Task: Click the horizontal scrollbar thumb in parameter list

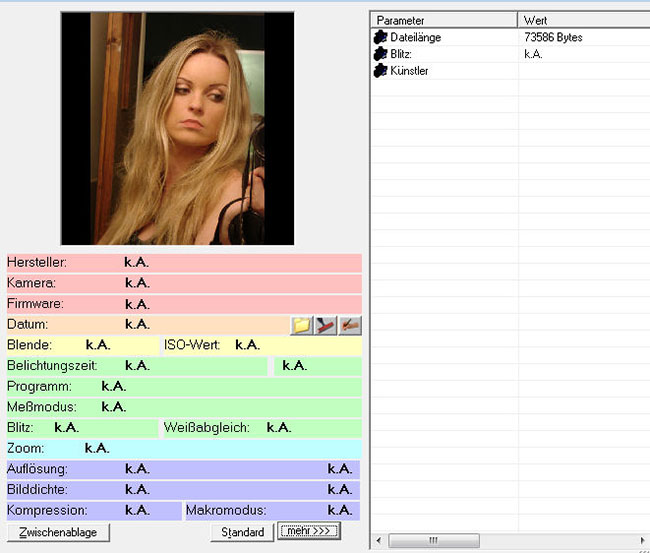Action: [x=434, y=541]
